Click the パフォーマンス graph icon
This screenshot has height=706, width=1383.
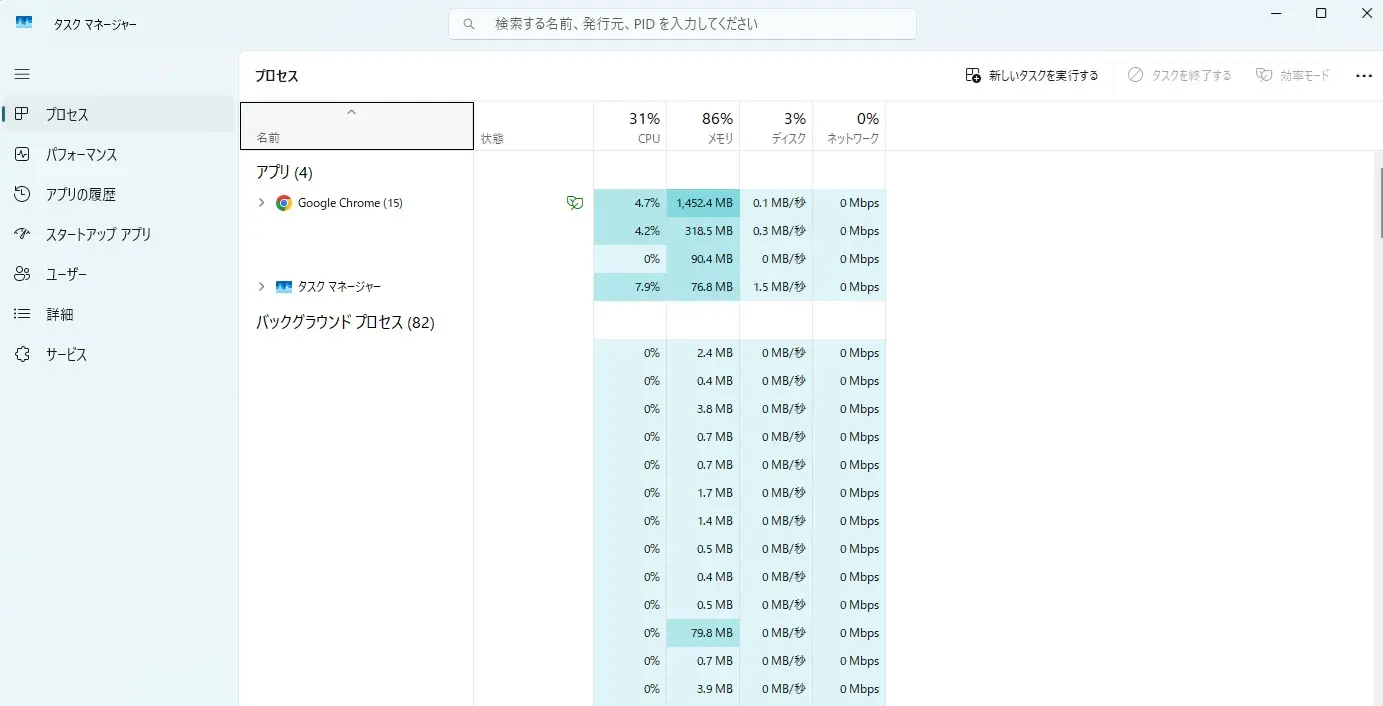point(22,154)
